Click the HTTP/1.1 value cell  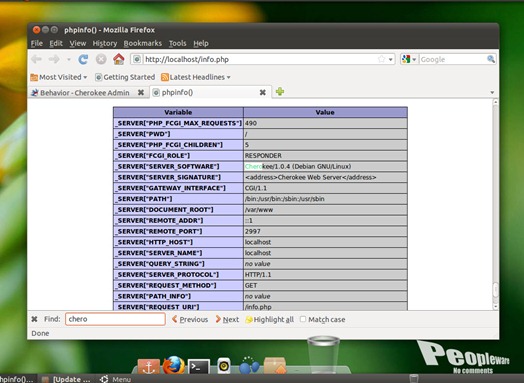325,274
